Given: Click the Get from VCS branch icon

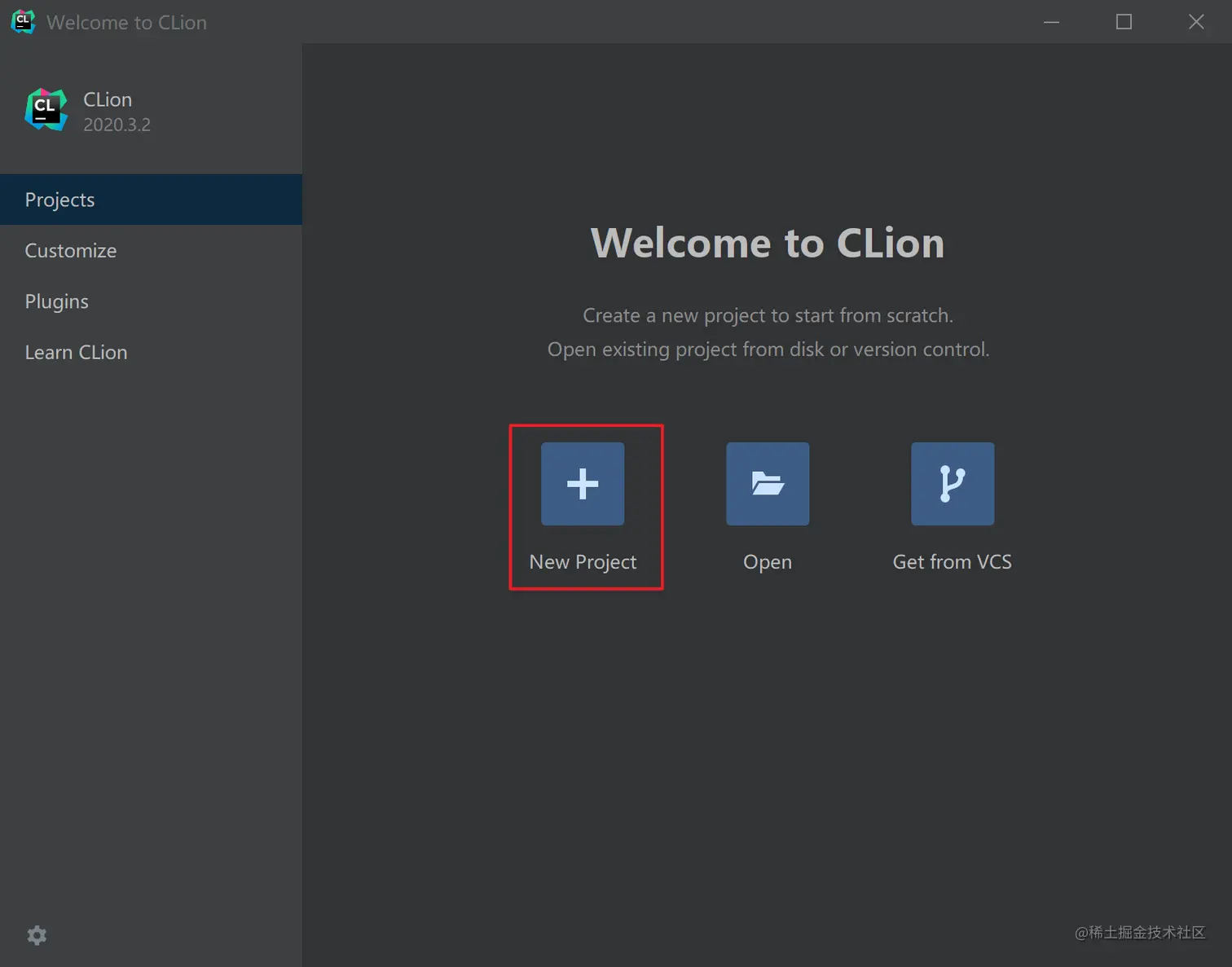Looking at the screenshot, I should [x=953, y=484].
